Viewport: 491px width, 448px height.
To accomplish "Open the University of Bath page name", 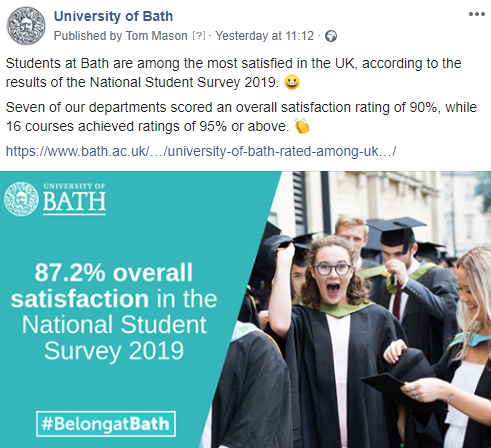I will pos(113,16).
